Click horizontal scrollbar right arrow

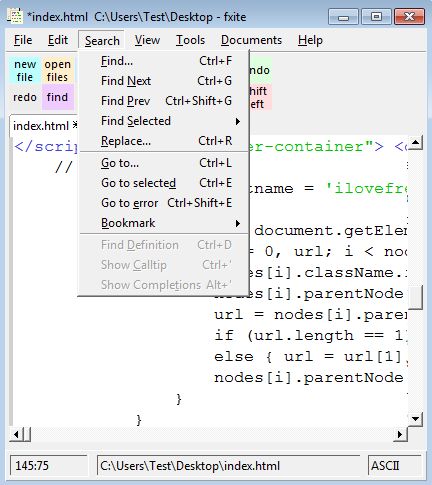pos(400,434)
